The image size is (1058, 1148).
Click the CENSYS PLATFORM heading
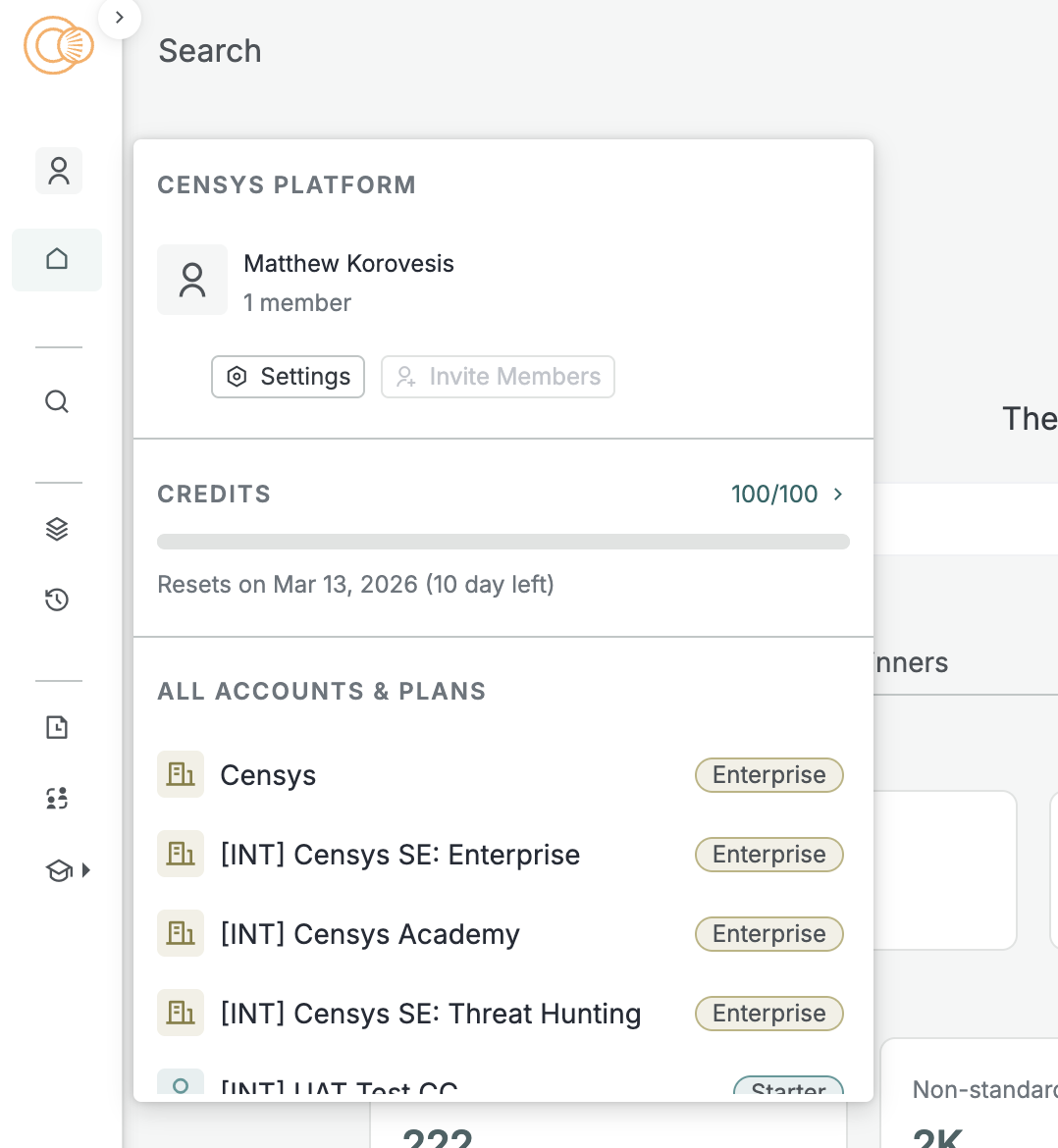click(x=287, y=185)
